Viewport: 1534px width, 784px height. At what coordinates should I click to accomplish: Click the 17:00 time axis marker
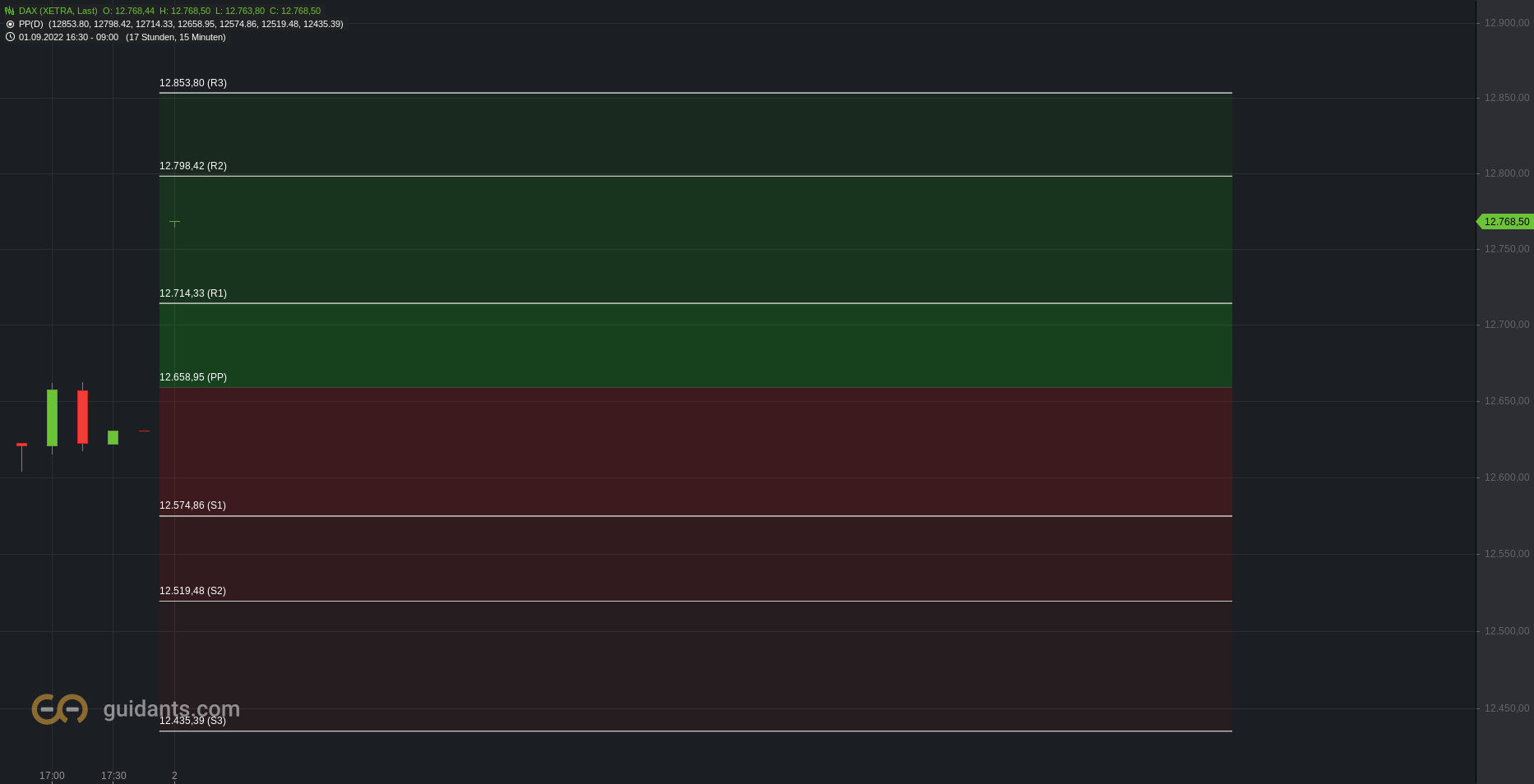coord(52,776)
